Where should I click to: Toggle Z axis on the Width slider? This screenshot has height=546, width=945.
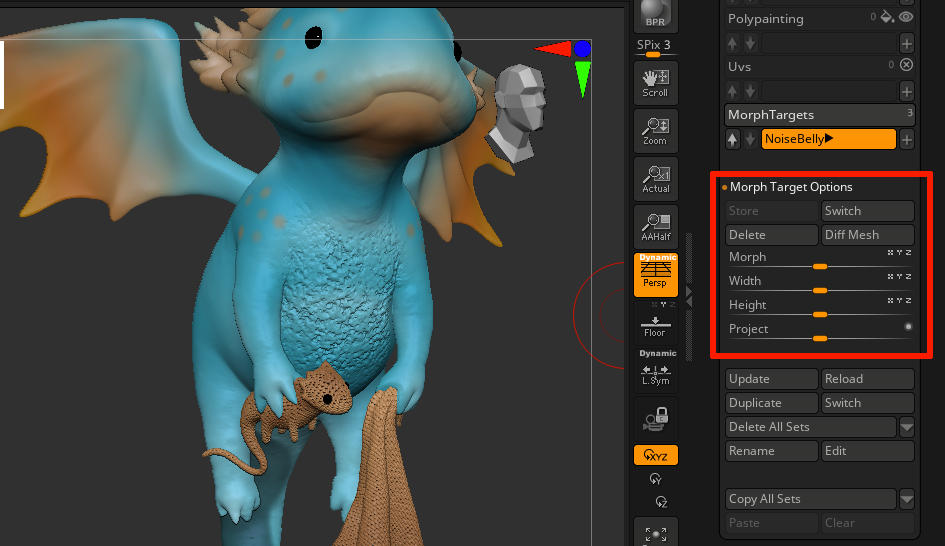[x=908, y=277]
